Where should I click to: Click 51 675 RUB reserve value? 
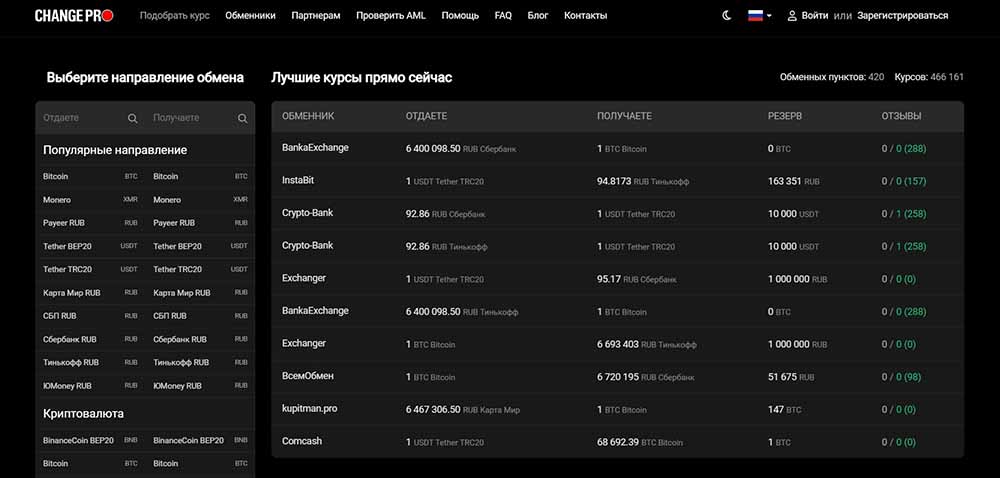(791, 377)
